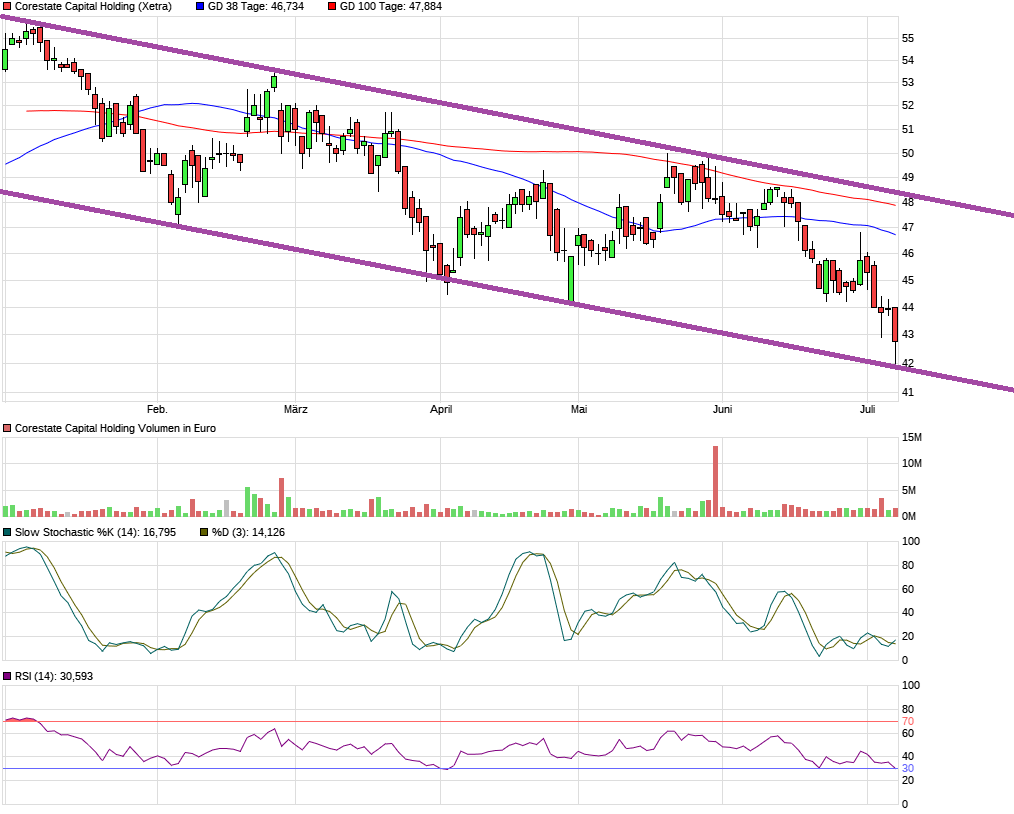Click the red 70 RSI threshold label

click(908, 722)
